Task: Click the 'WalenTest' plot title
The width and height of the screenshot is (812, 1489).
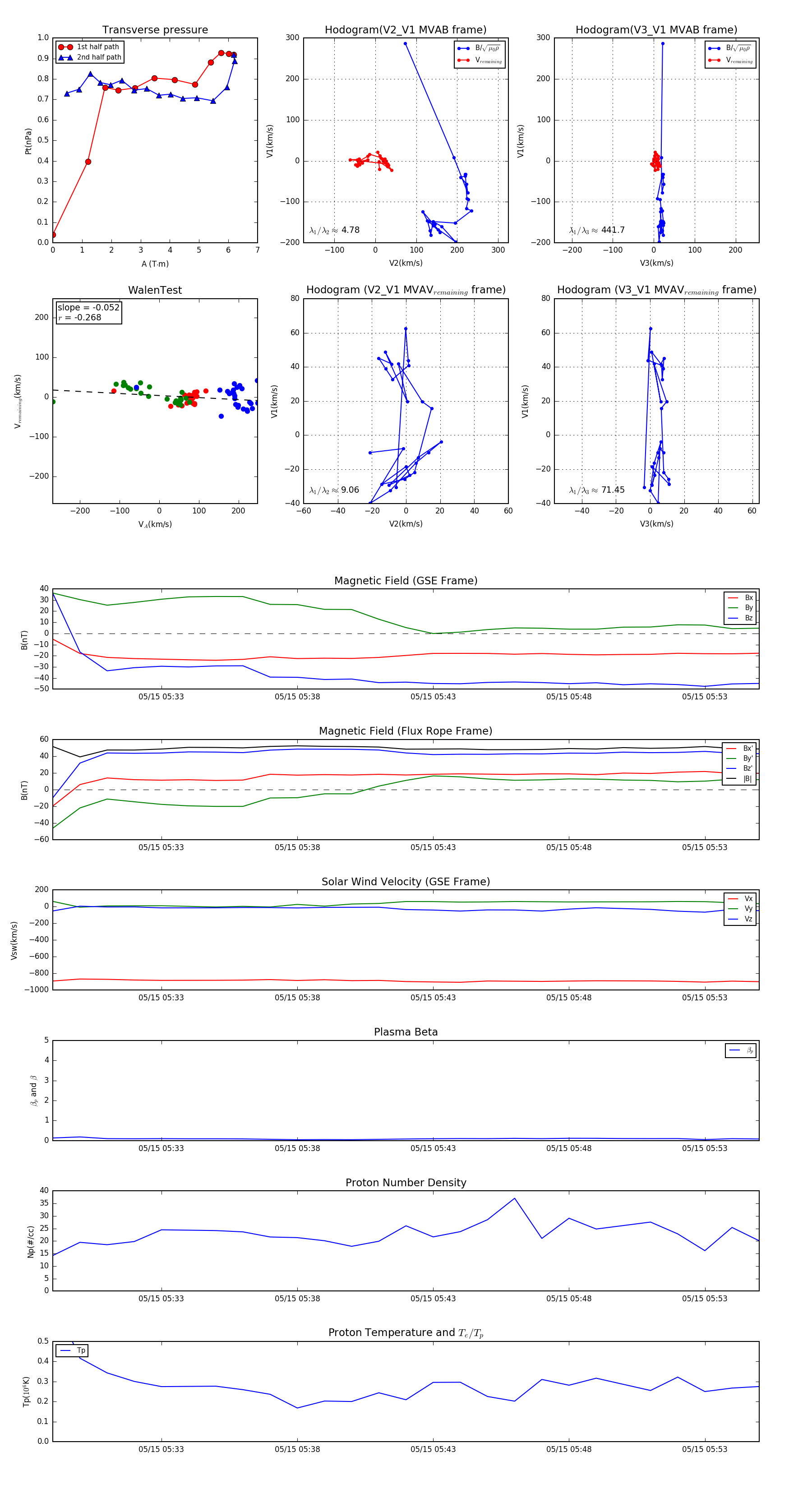Action: point(155,290)
